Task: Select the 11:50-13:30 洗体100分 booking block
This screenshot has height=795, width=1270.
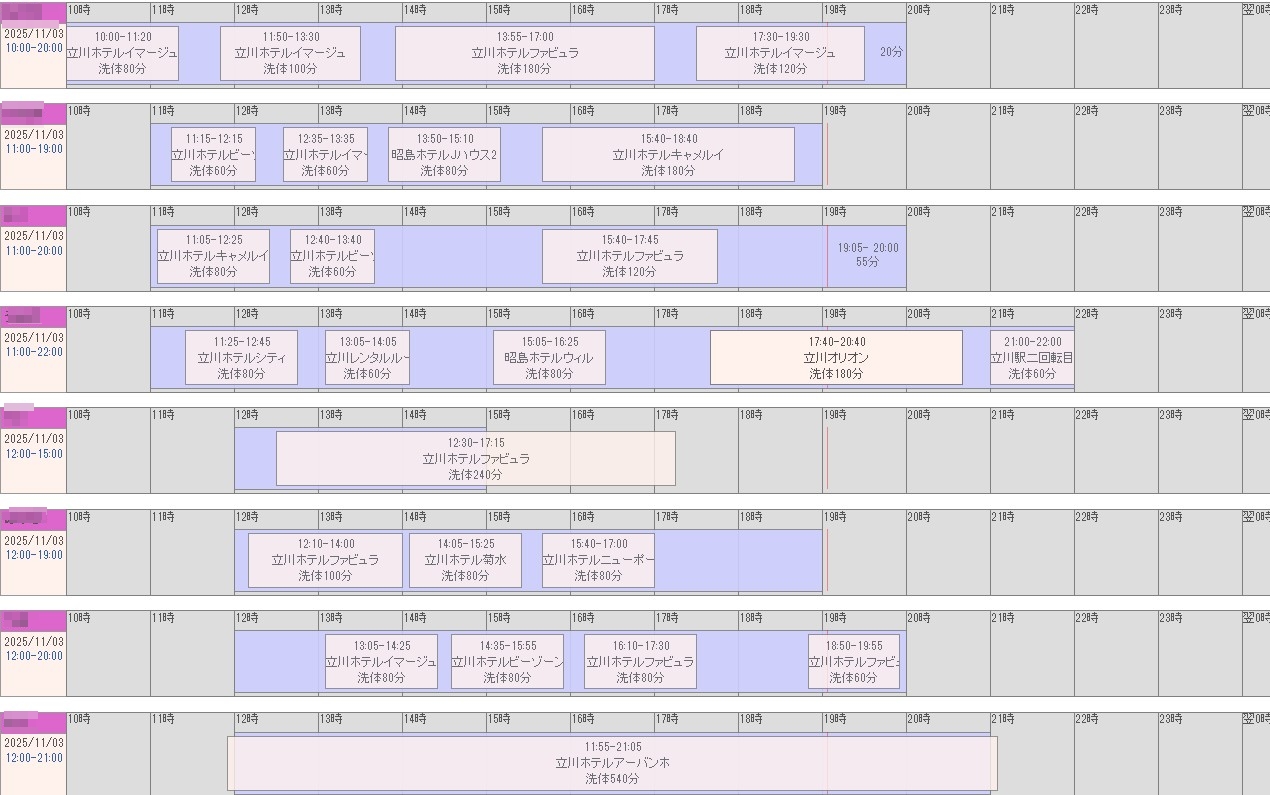Action: pyautogui.click(x=290, y=53)
